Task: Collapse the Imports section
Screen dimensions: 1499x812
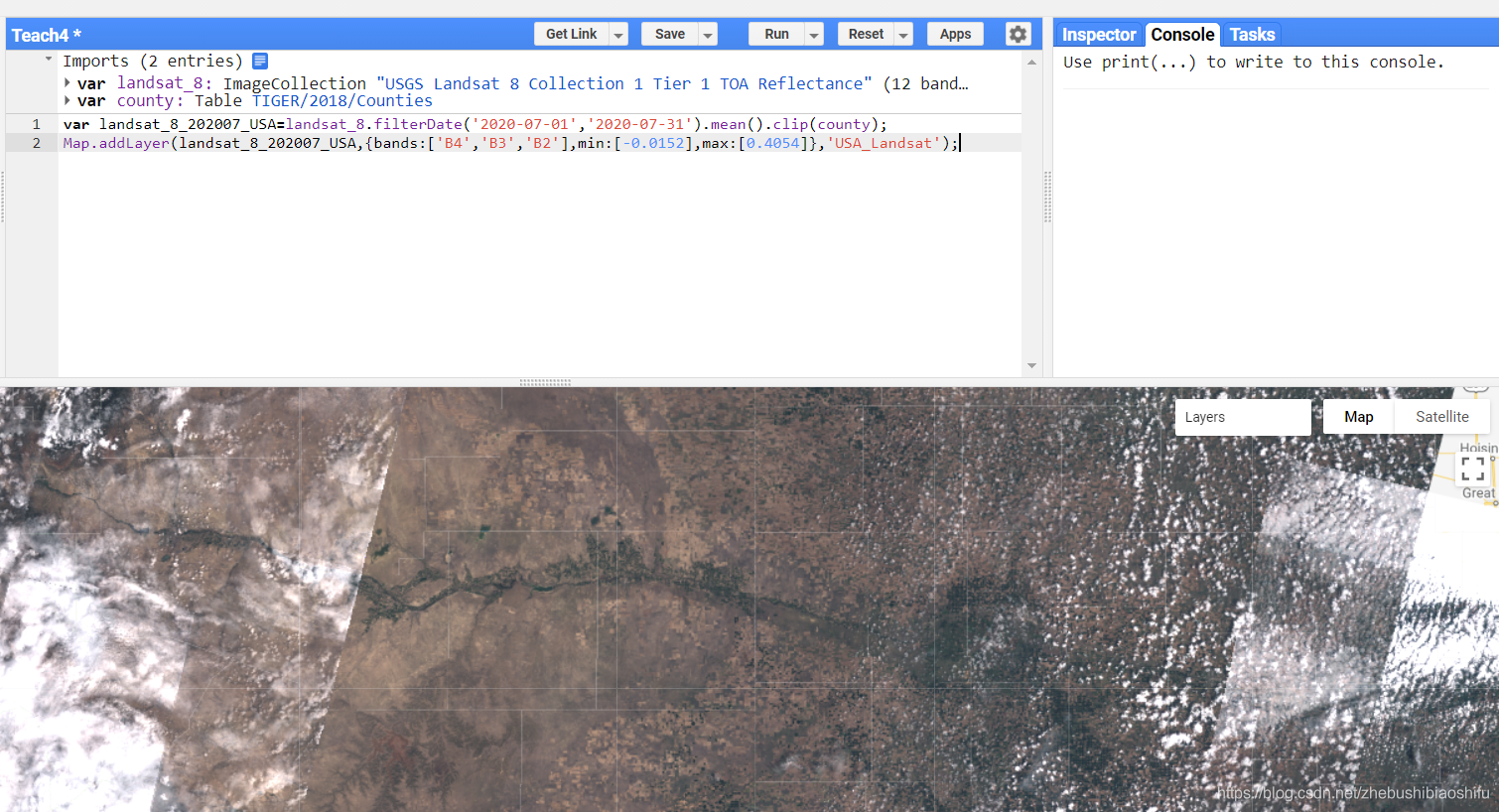Action: 46,60
